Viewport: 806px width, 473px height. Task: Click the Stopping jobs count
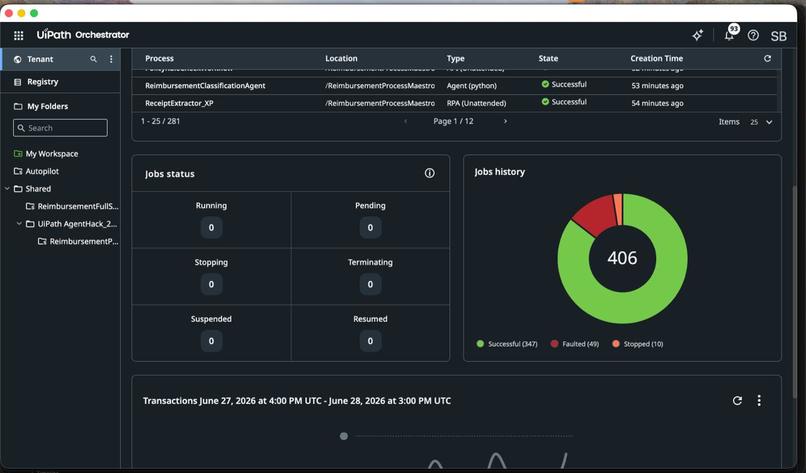tap(211, 284)
